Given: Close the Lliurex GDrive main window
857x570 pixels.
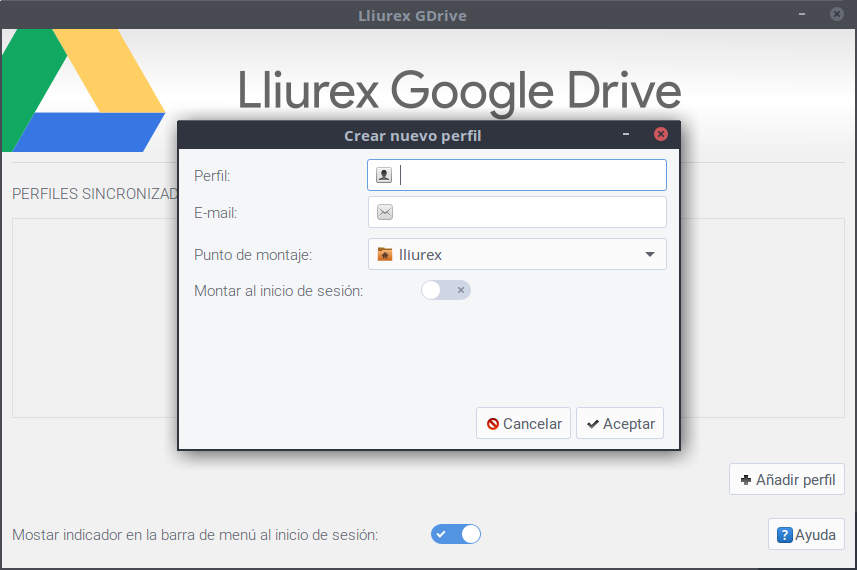Looking at the screenshot, I should (x=836, y=14).
